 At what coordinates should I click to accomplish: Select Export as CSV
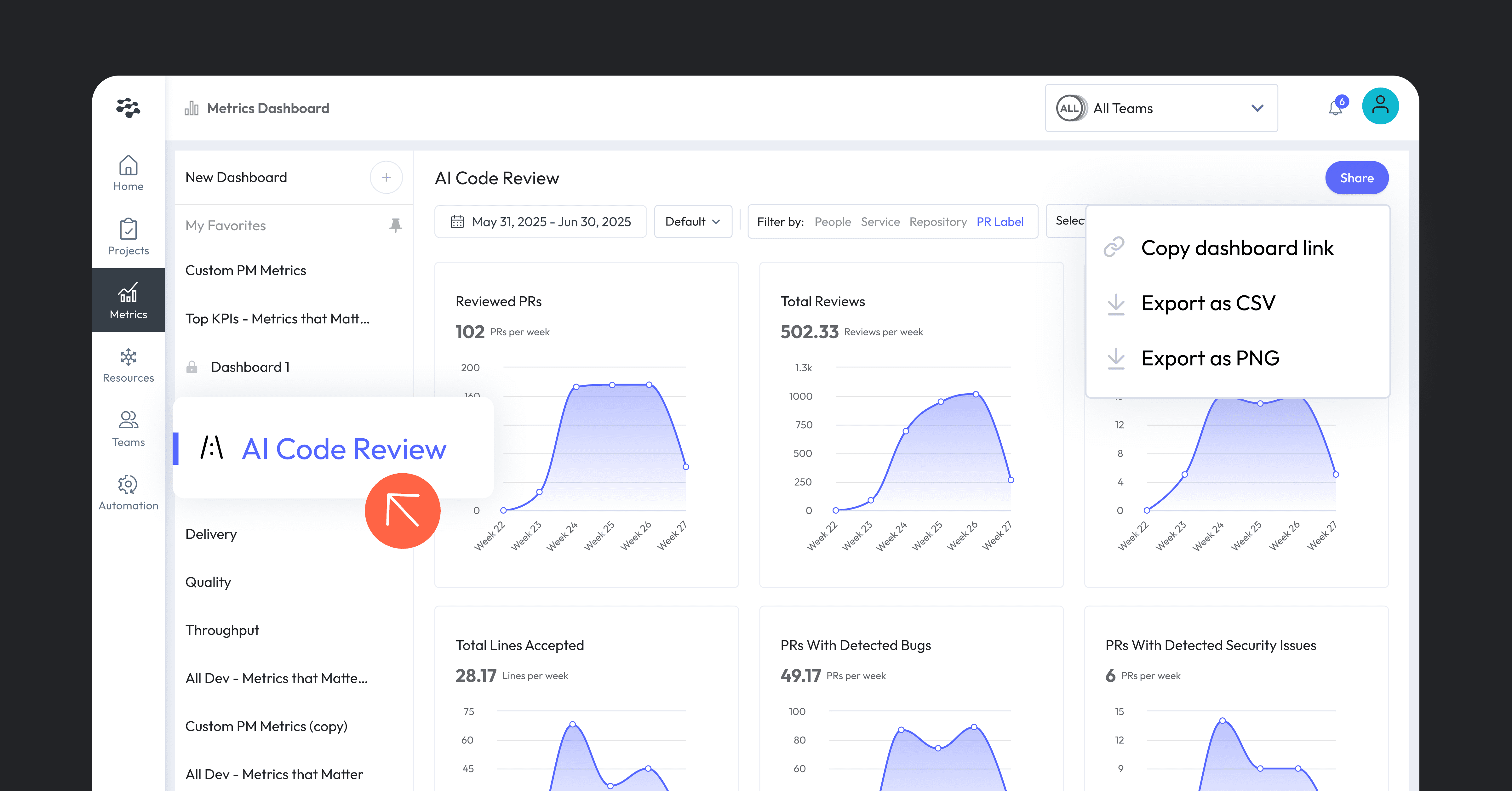coord(1208,303)
